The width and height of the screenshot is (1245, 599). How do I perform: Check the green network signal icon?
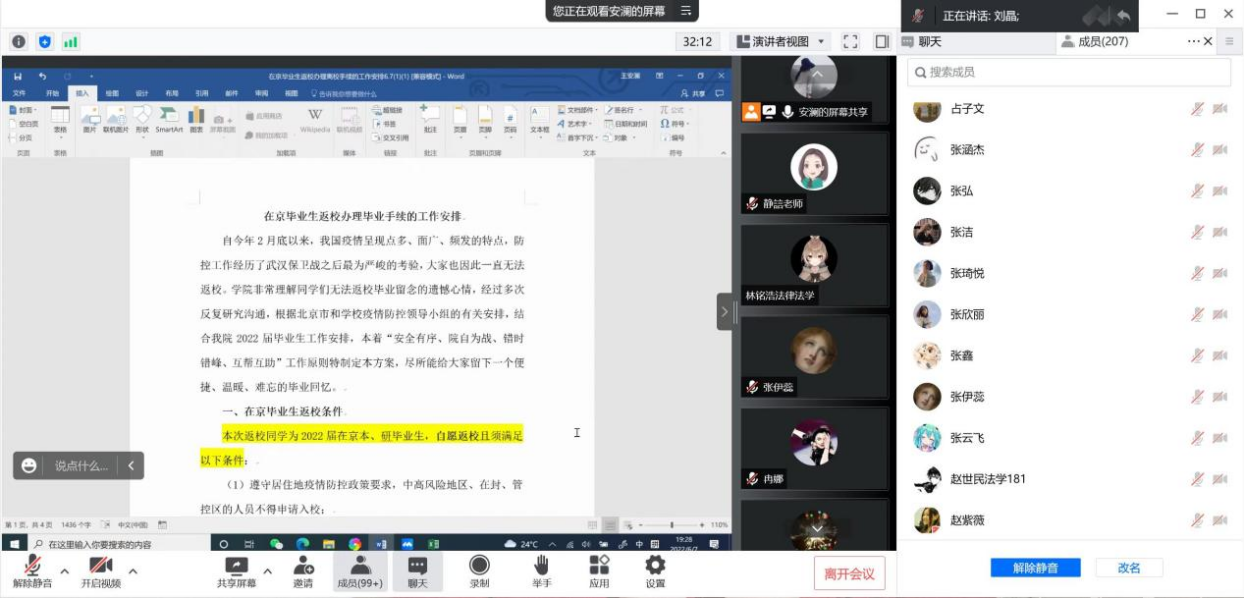70,42
